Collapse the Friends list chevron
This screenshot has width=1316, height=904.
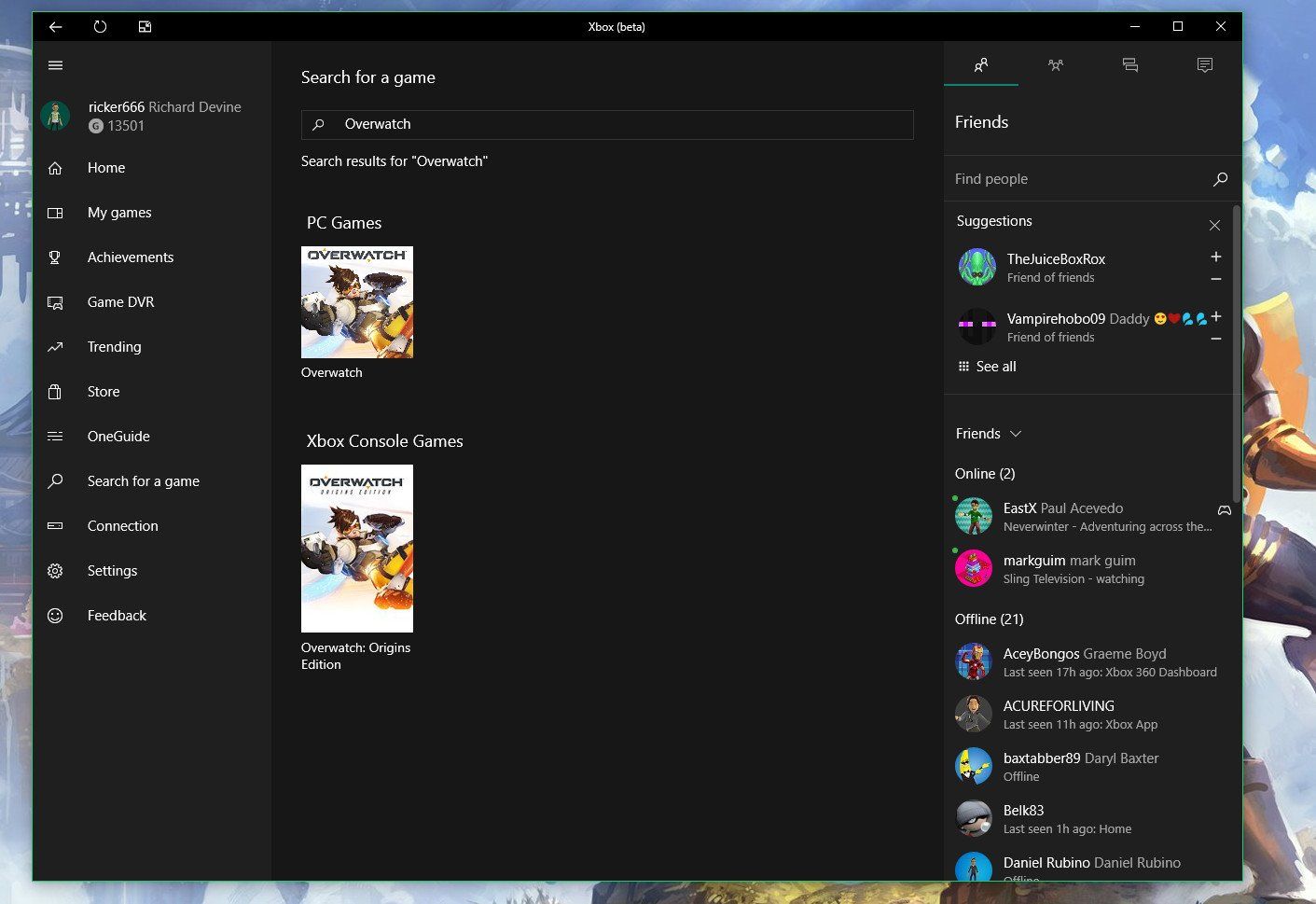[x=1016, y=434]
